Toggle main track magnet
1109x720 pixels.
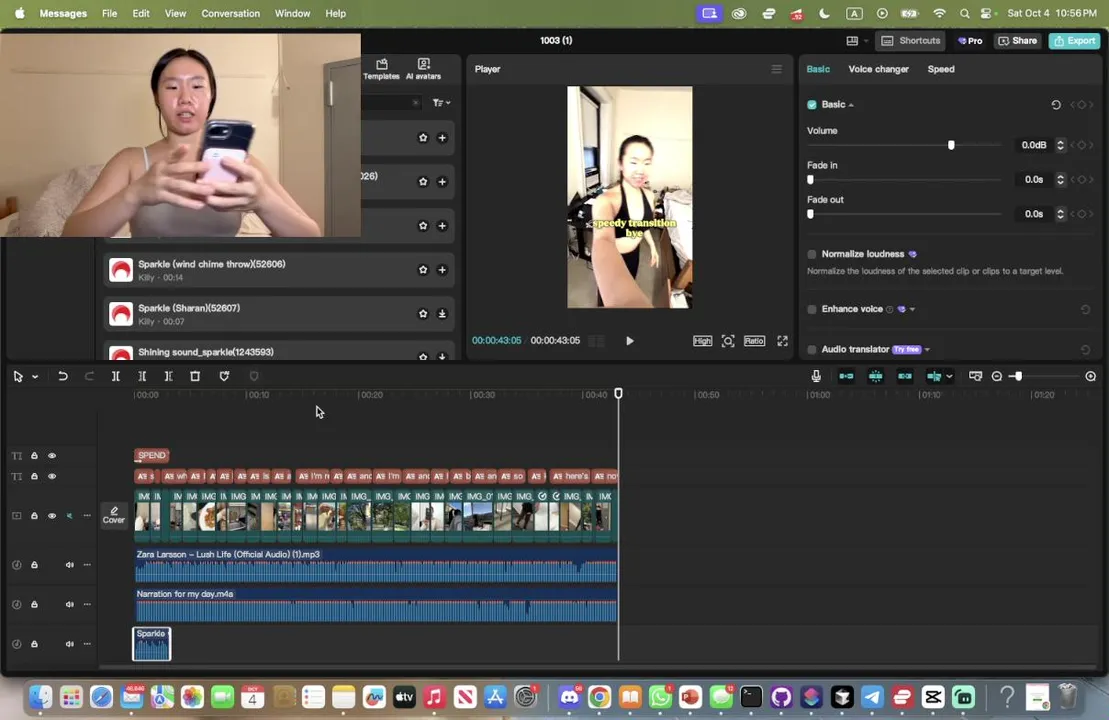(x=846, y=376)
